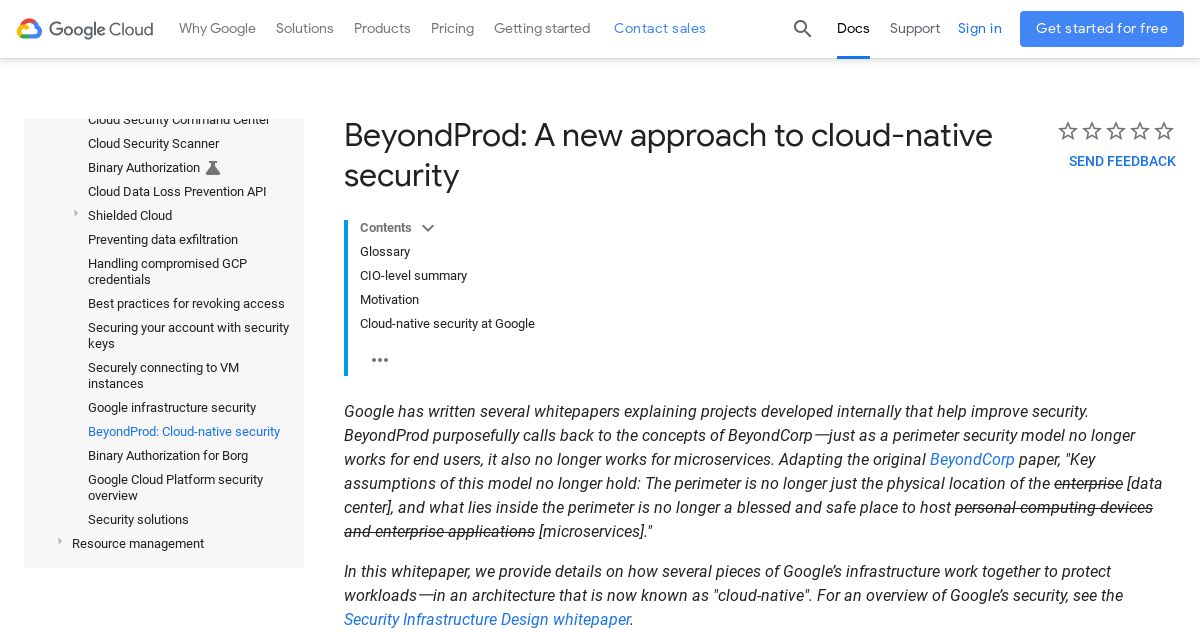Jump to CIO-level summary section
The image size is (1200, 630).
pyautogui.click(x=413, y=276)
